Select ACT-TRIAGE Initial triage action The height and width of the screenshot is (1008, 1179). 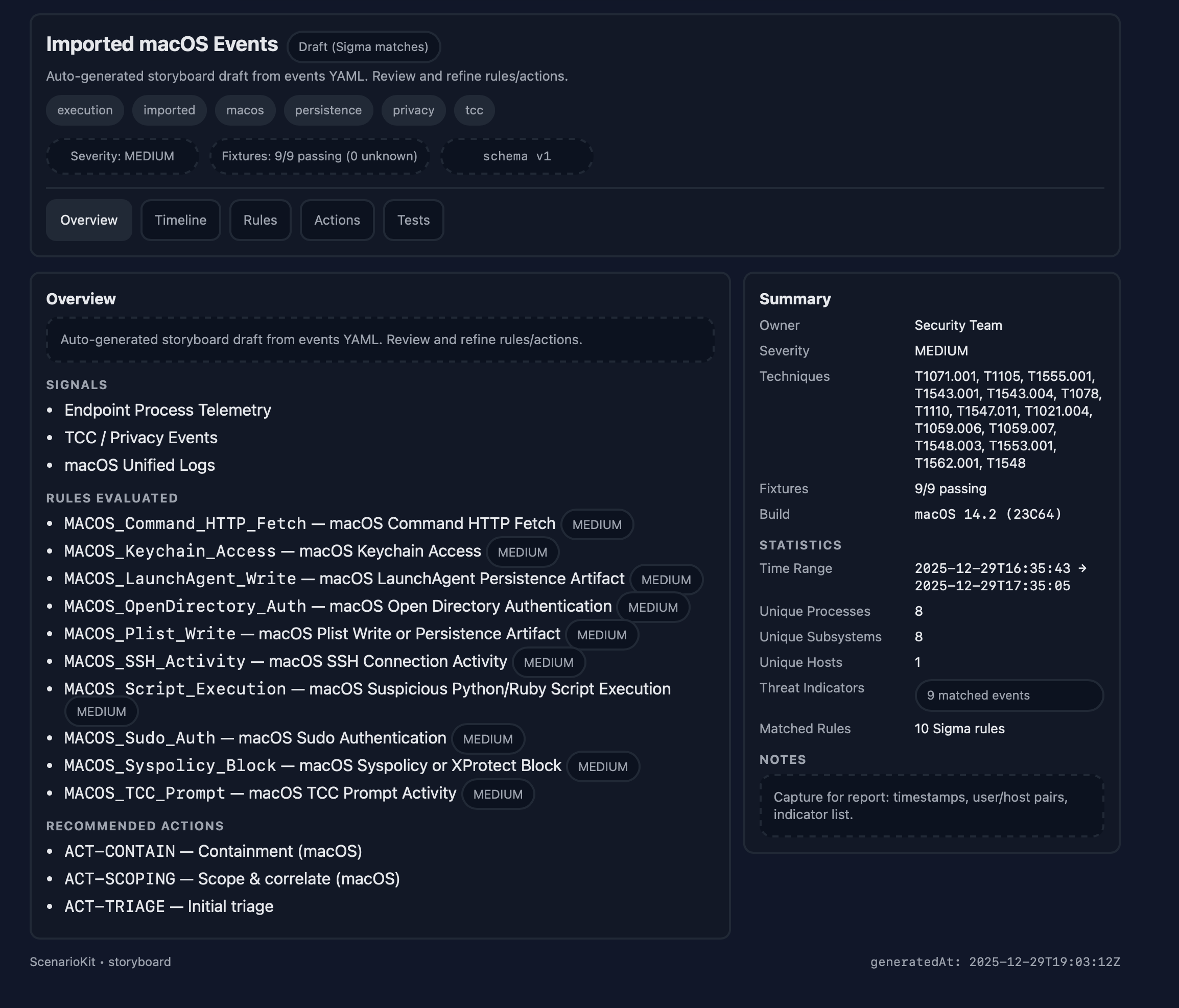[x=169, y=907]
